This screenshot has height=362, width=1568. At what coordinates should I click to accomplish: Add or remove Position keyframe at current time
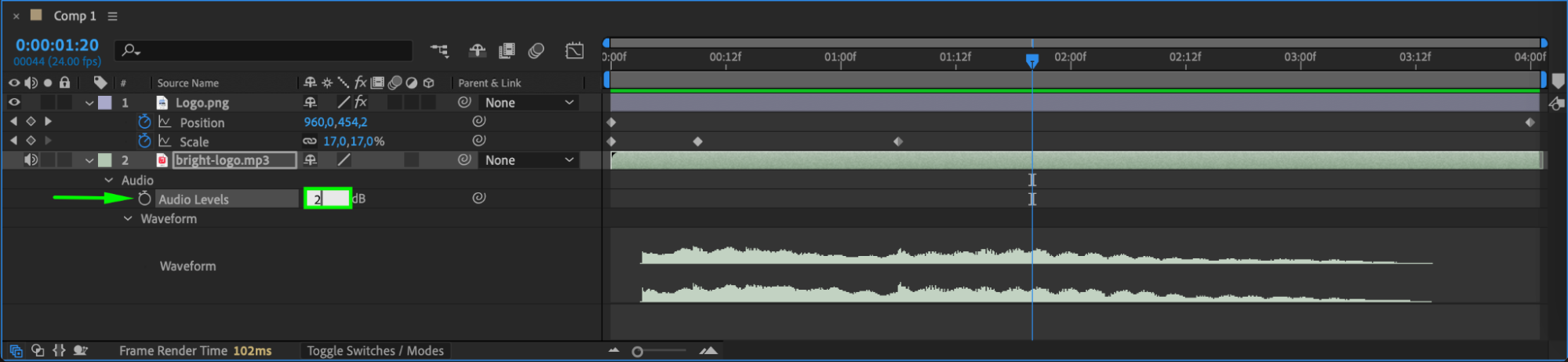tap(31, 122)
